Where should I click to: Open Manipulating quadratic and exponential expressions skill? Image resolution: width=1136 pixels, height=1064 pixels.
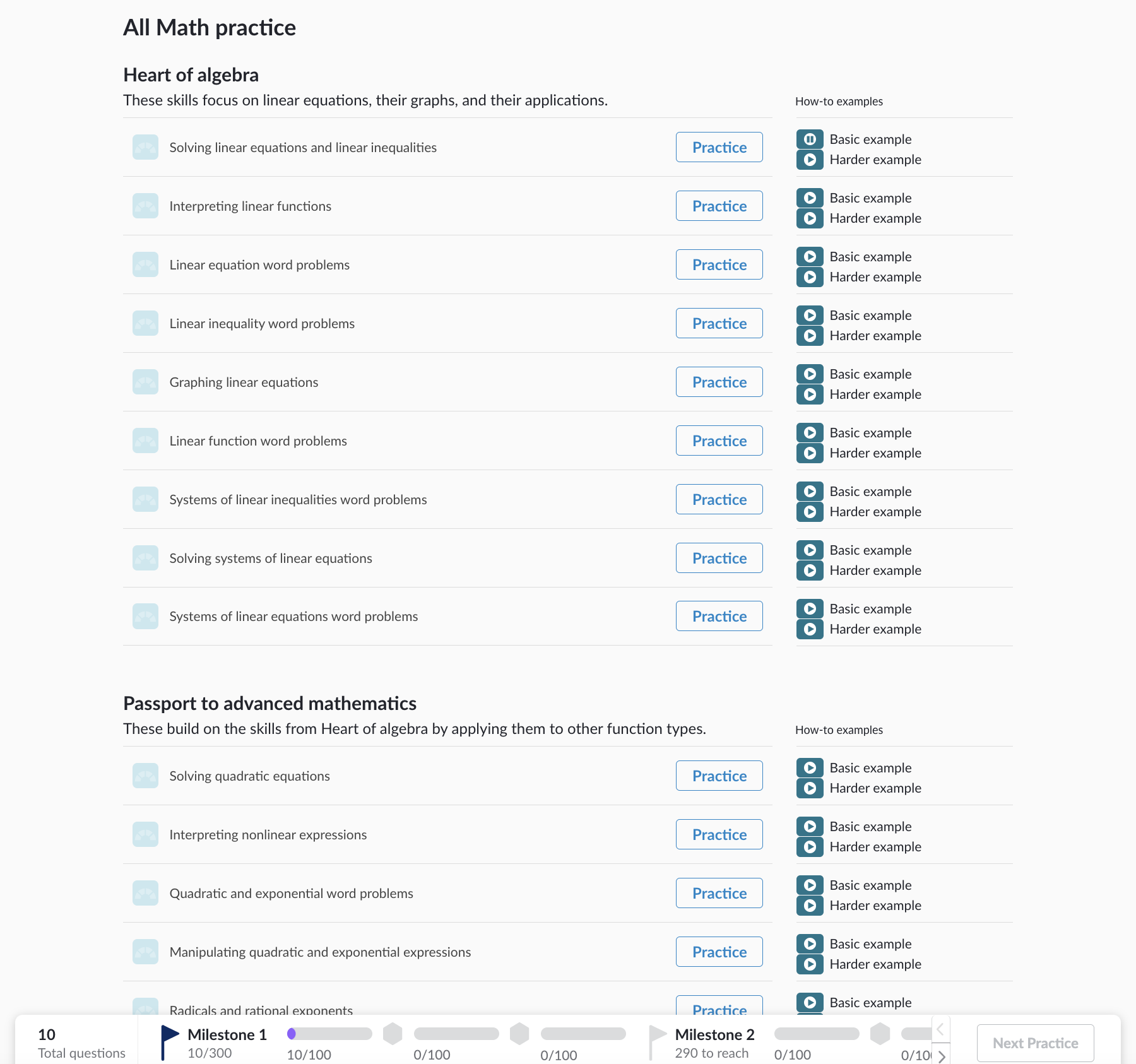coord(320,952)
